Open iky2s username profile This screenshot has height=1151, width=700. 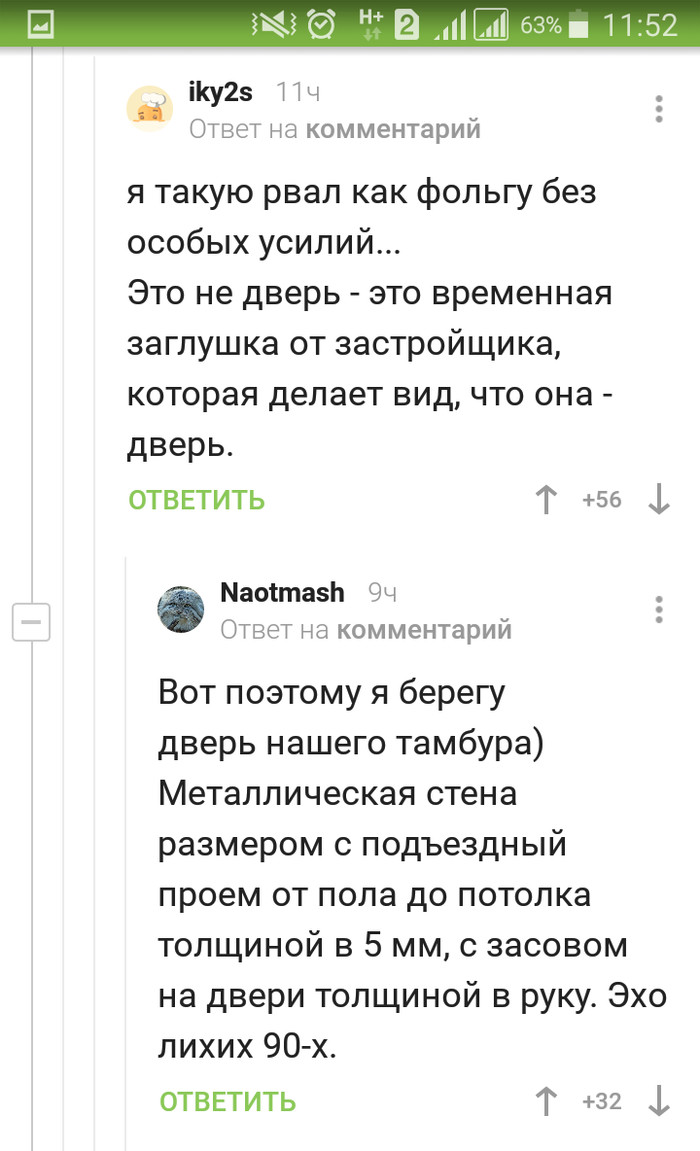click(220, 93)
